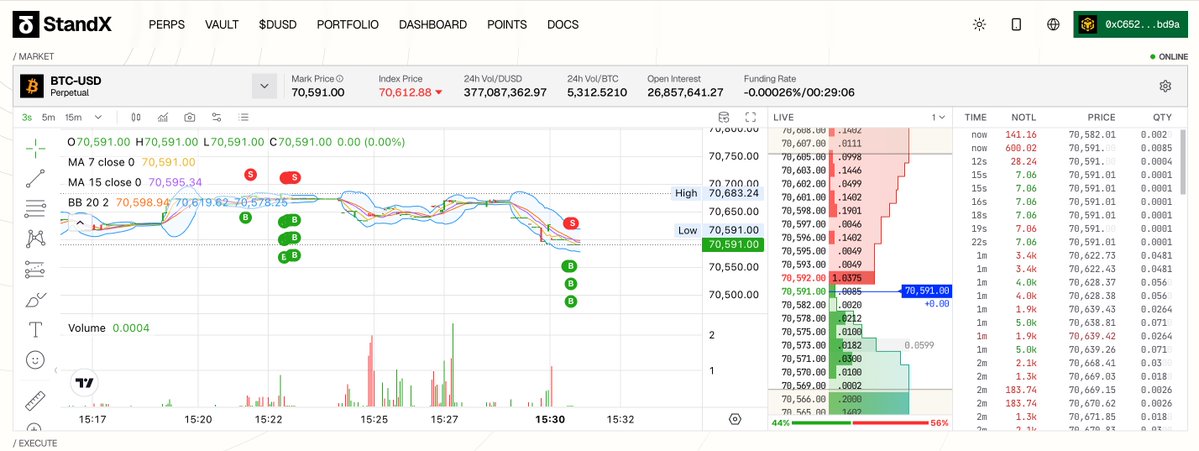Select the brush drawing tool
The height and width of the screenshot is (451, 1199).
pyautogui.click(x=36, y=299)
